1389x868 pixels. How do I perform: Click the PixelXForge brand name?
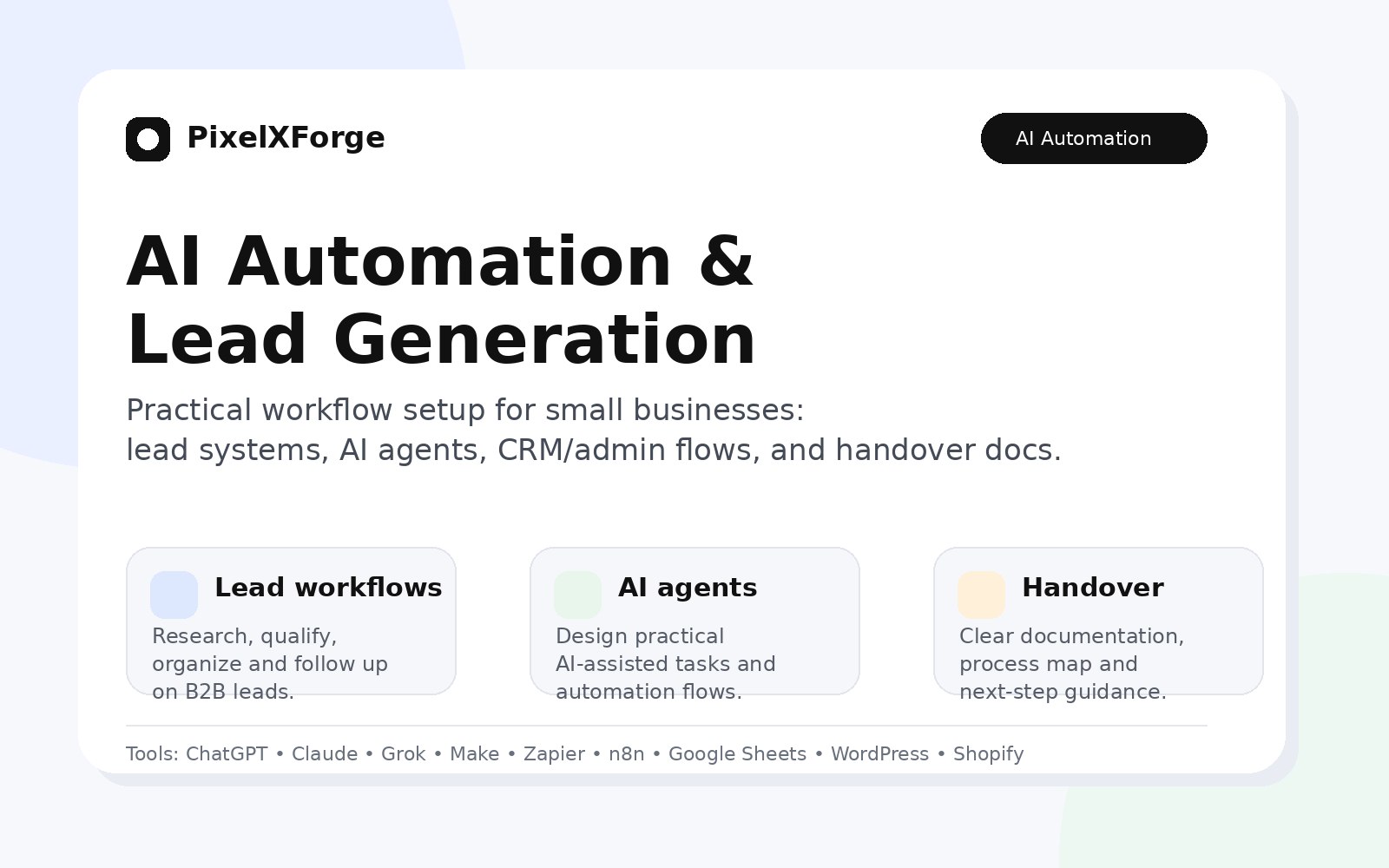pos(286,138)
